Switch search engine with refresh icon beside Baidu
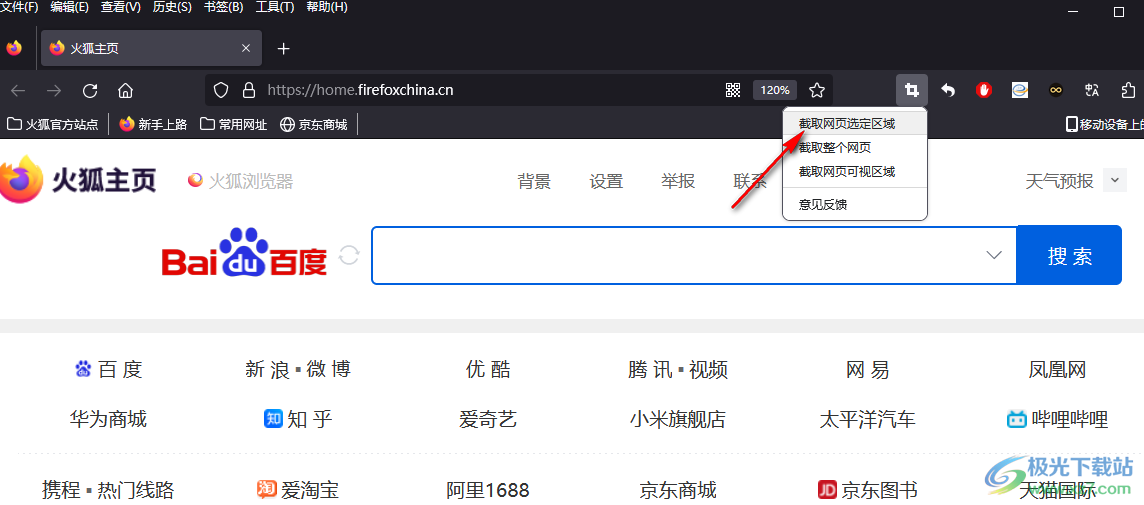Image resolution: width=1144 pixels, height=505 pixels. [x=349, y=255]
